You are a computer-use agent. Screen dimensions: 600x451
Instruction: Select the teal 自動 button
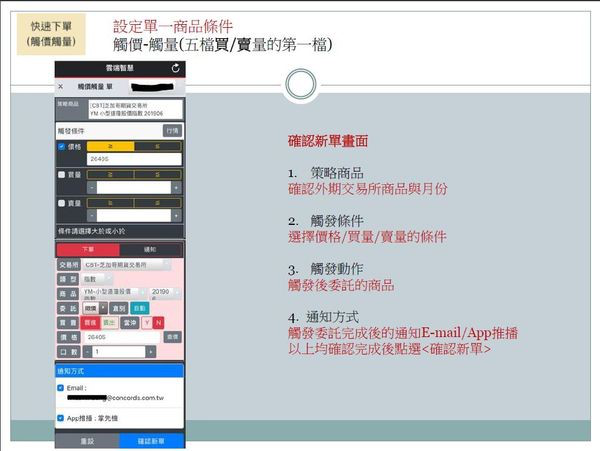(x=140, y=308)
